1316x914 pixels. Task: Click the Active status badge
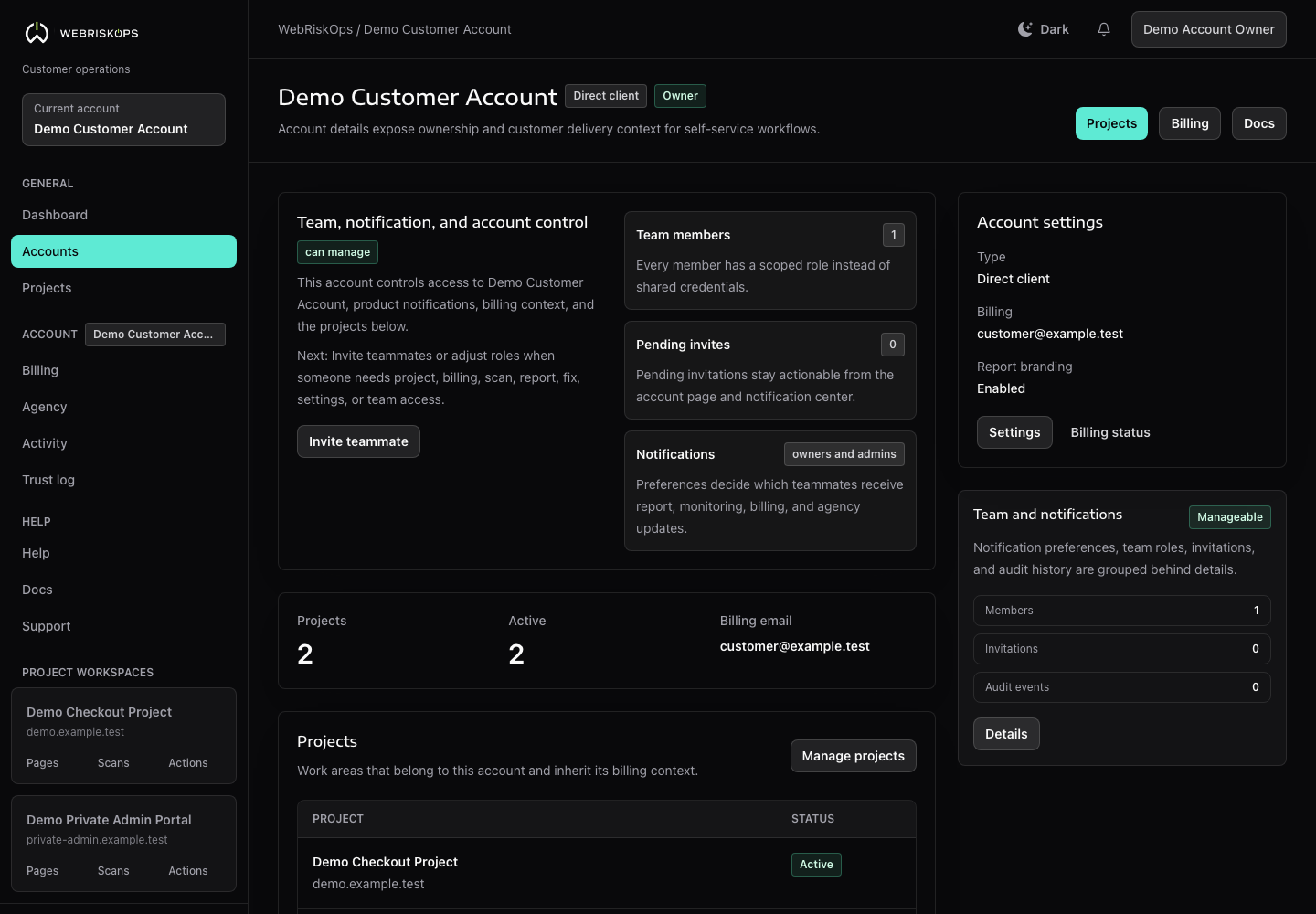[x=816, y=865]
